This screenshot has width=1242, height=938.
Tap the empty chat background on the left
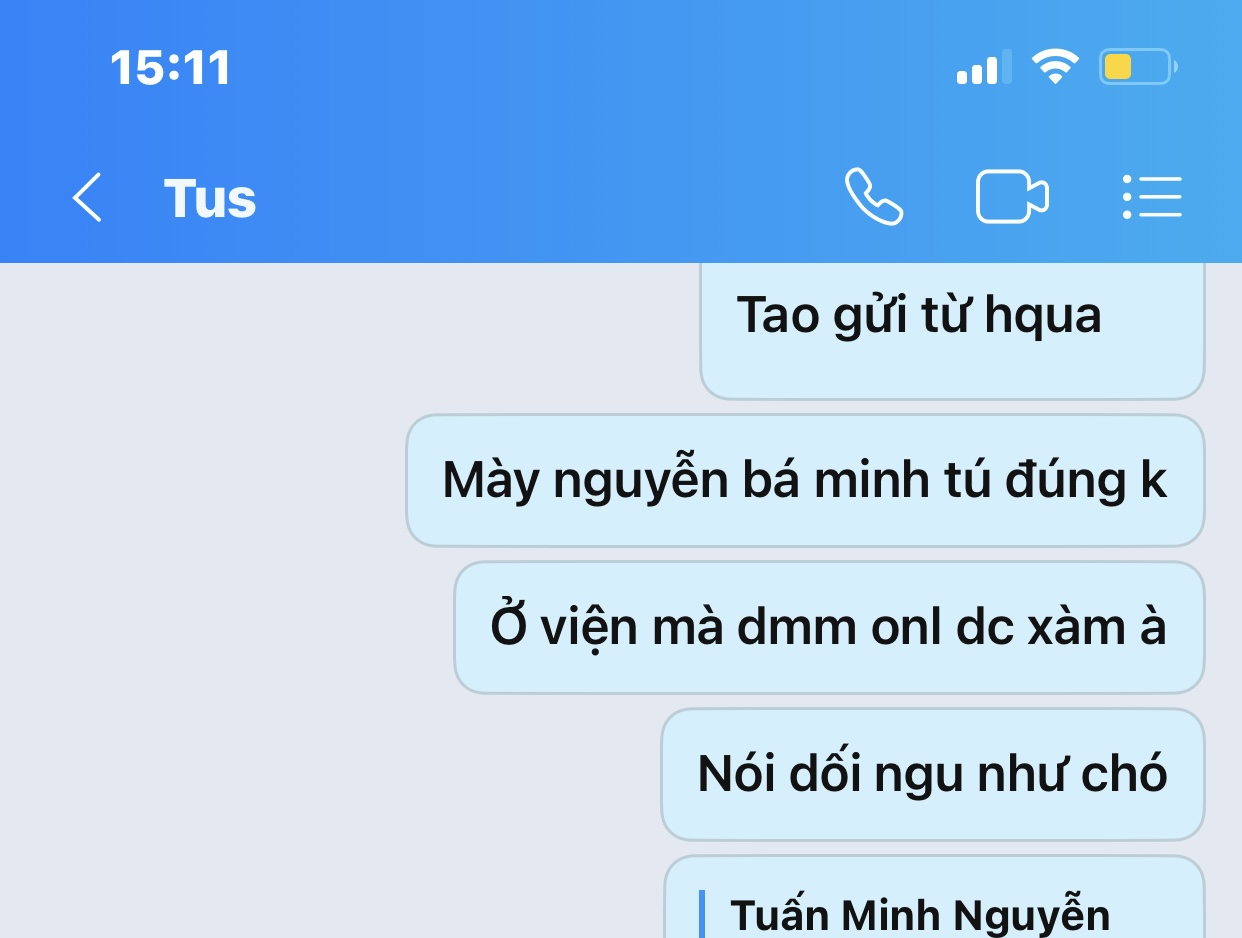[200, 600]
